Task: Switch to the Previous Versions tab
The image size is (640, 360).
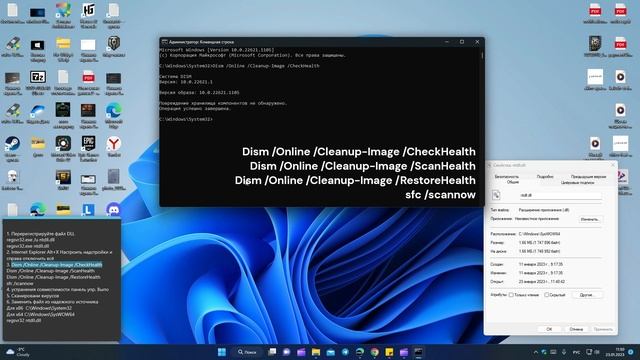Action: pos(588,177)
